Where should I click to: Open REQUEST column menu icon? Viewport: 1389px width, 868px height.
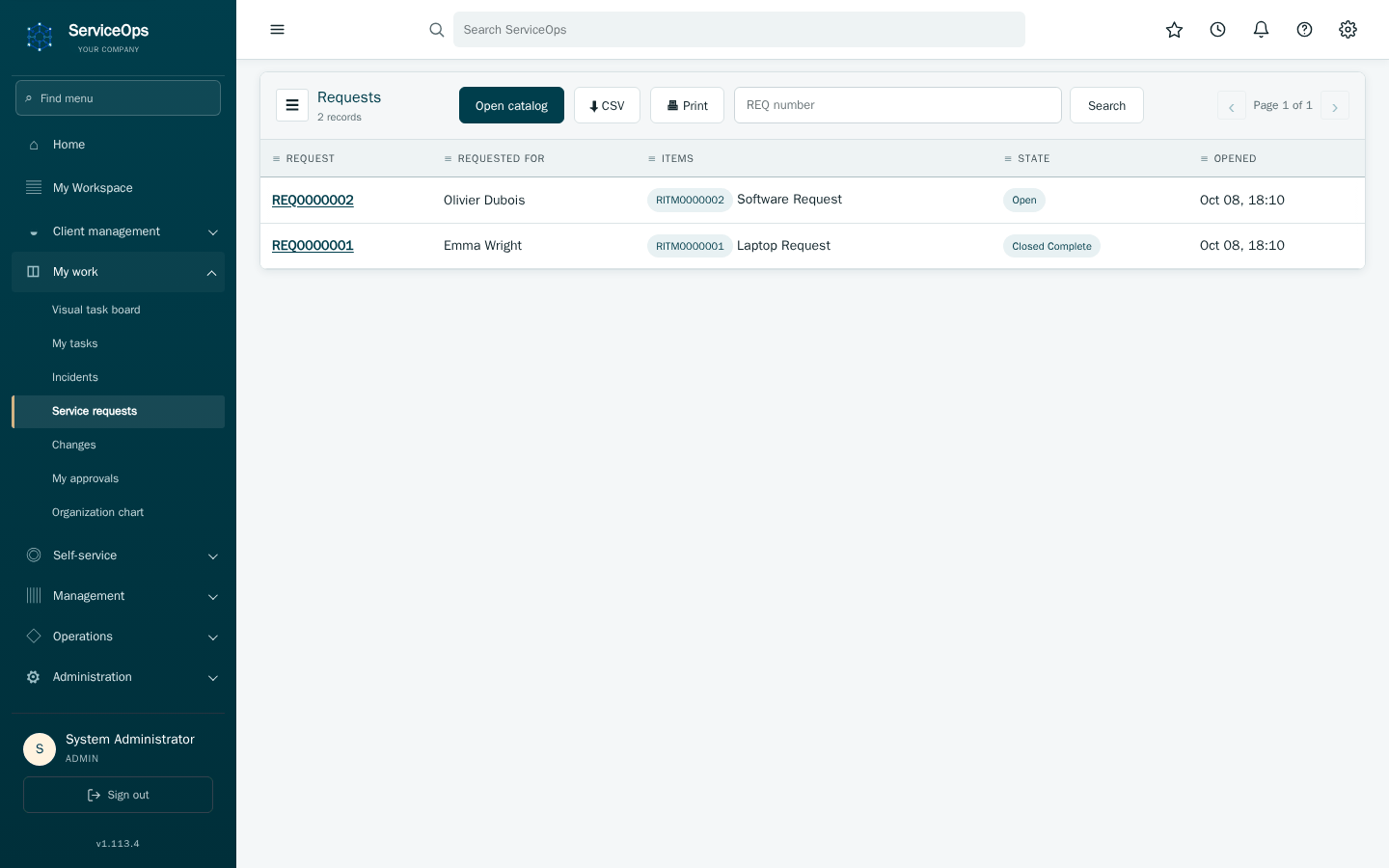tap(276, 159)
